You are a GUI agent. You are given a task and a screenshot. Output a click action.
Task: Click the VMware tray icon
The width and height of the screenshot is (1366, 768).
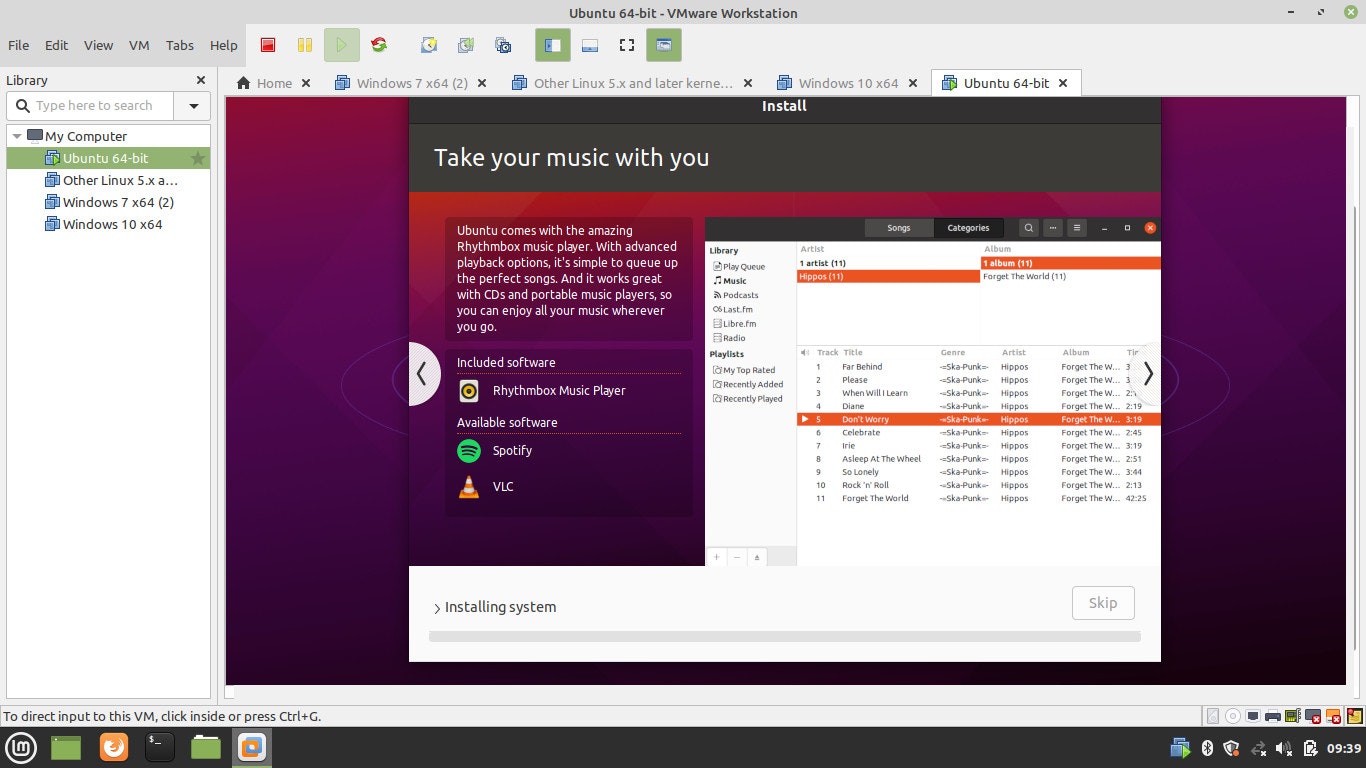tap(1180, 748)
